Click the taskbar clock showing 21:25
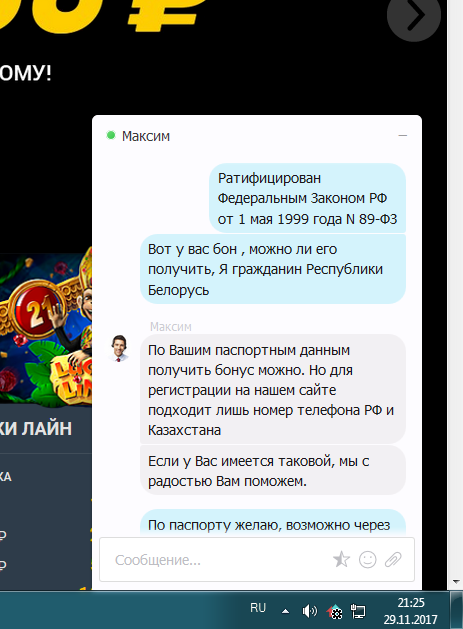463x629 pixels. tap(410, 611)
